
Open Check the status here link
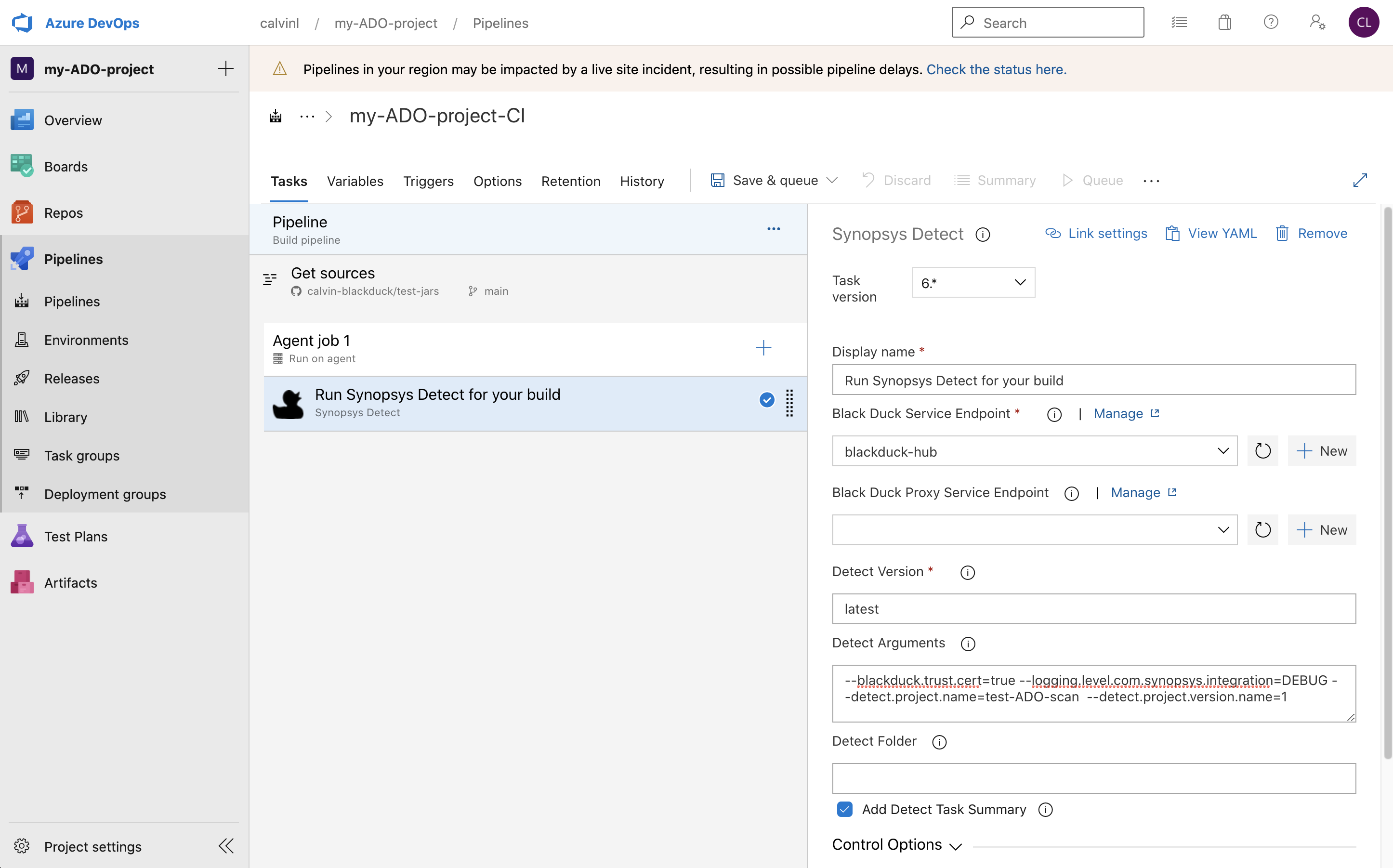(x=997, y=69)
